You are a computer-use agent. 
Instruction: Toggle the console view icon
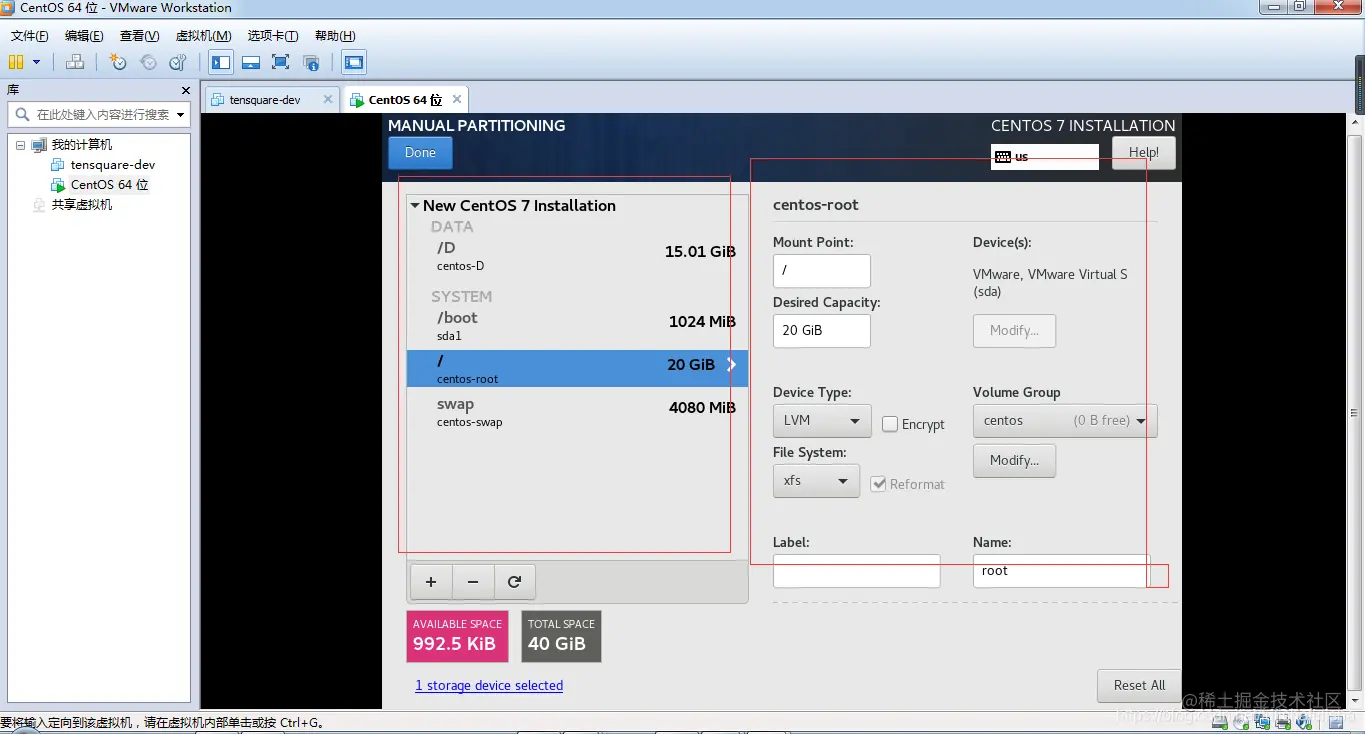354,62
